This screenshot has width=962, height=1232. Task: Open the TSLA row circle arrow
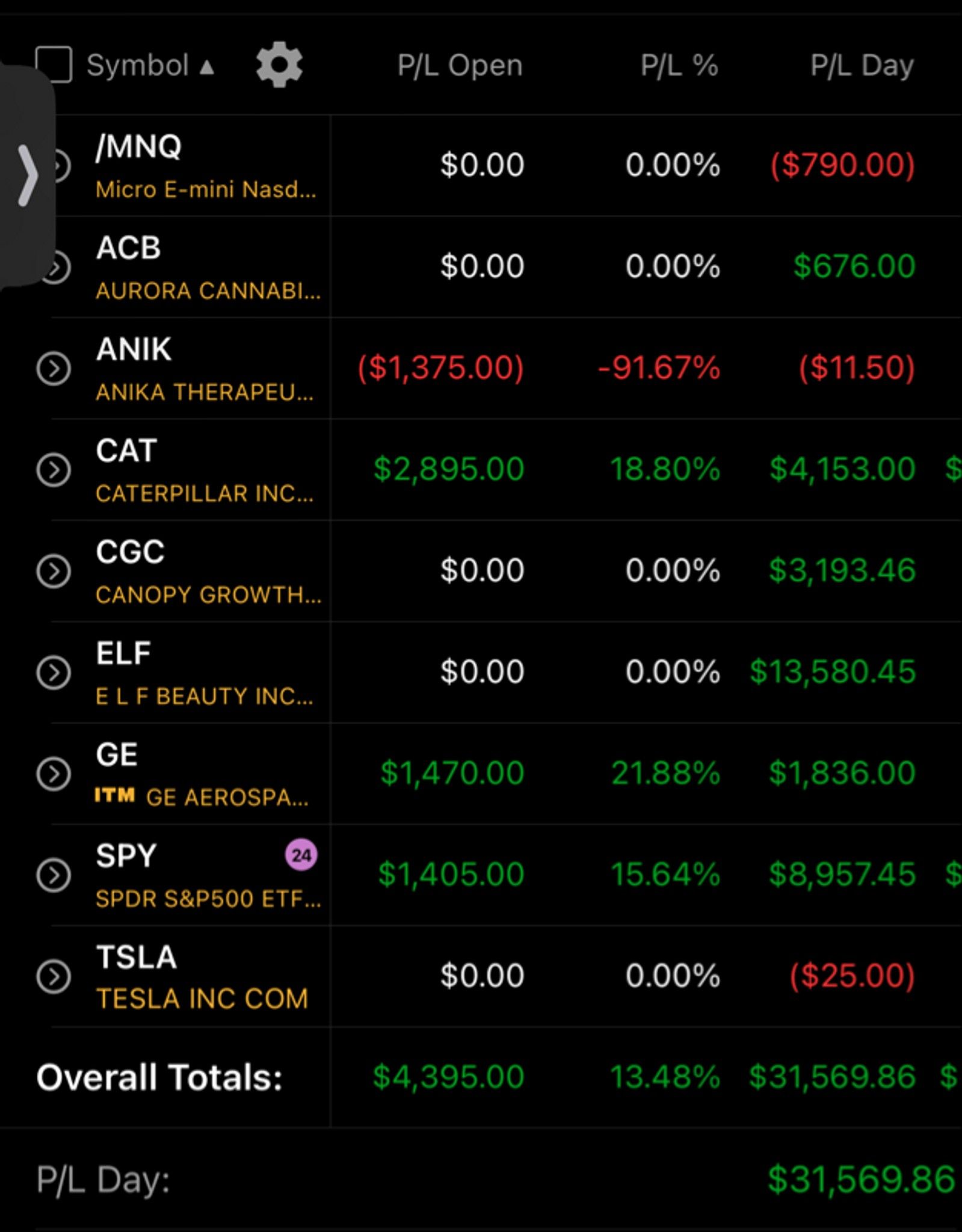pos(54,976)
